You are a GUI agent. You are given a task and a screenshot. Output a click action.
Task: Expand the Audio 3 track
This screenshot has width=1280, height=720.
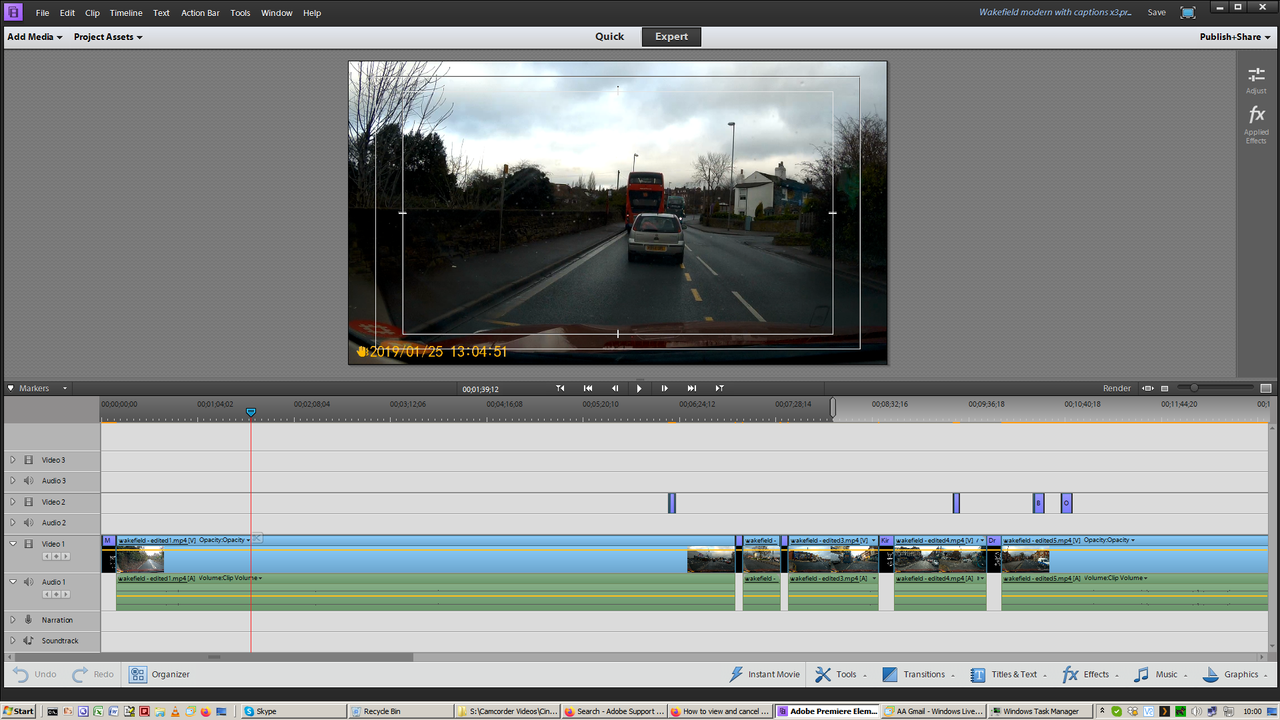tap(13, 481)
